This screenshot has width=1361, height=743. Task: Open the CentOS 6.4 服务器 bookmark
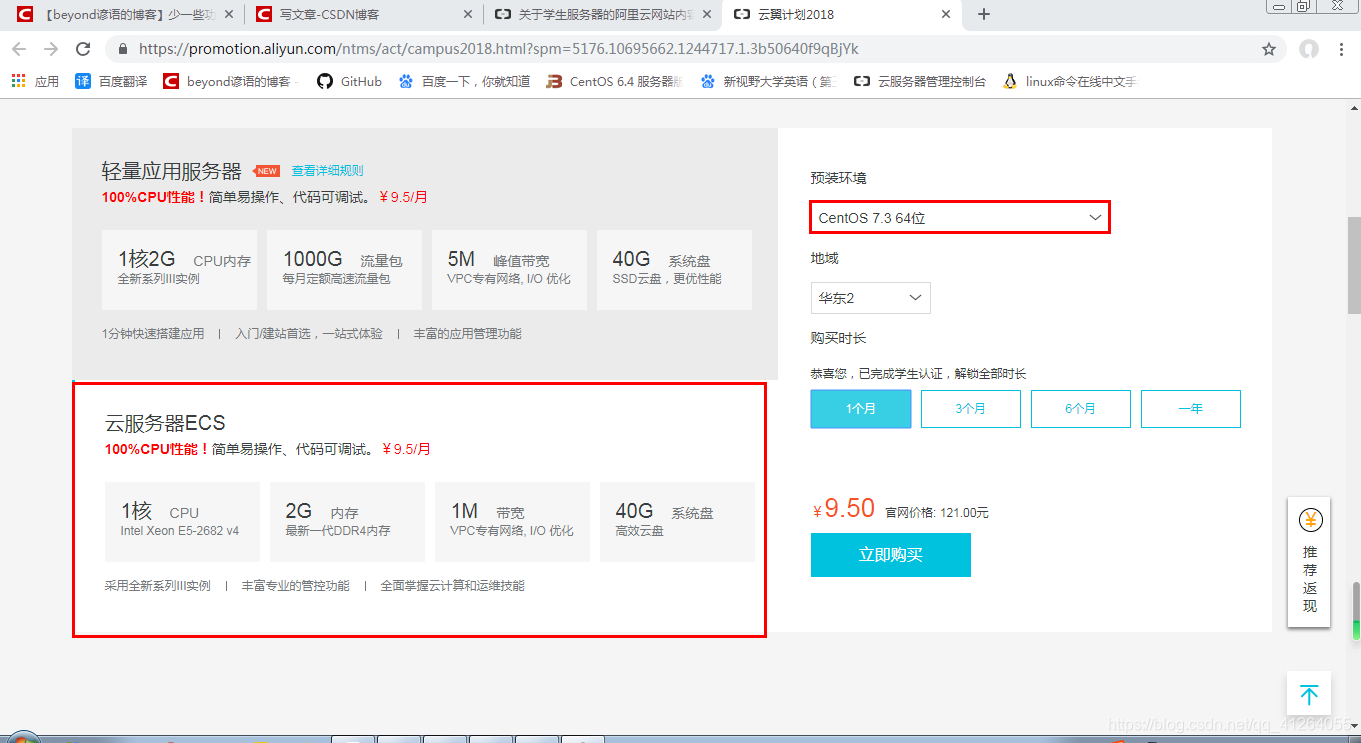(x=614, y=81)
